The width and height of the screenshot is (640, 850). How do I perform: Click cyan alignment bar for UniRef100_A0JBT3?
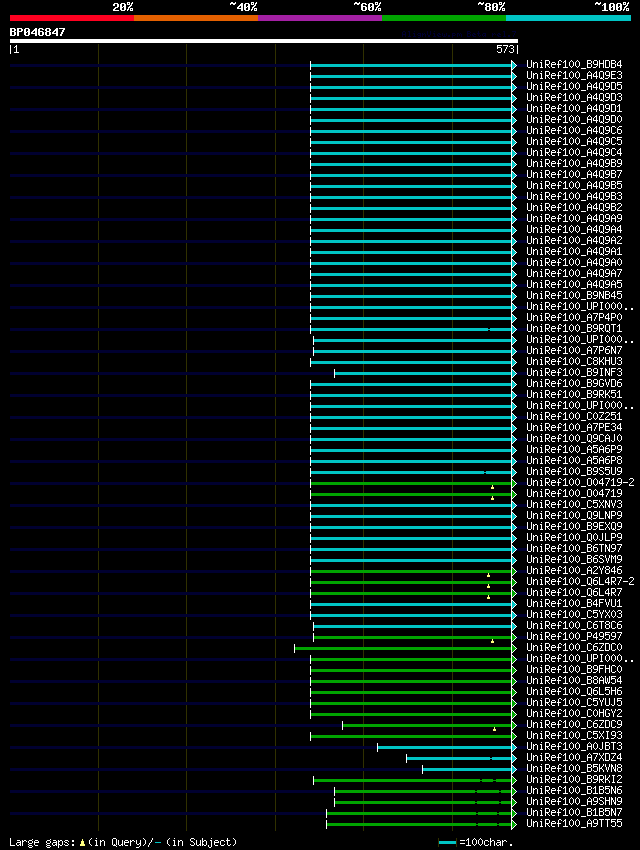click(445, 748)
